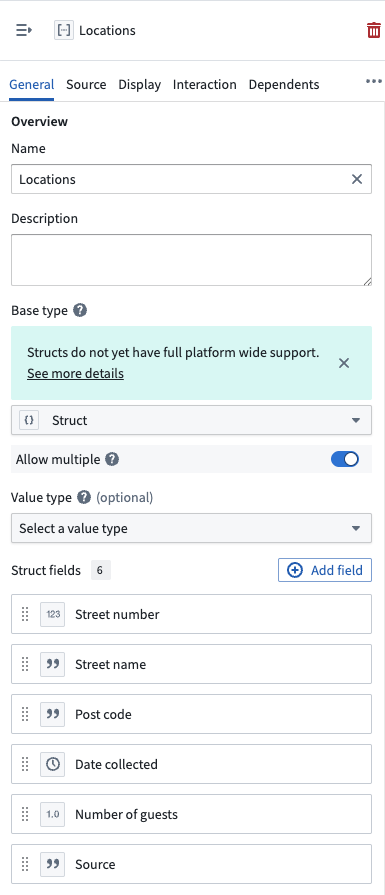Click the Locations array property icon

tap(64, 30)
